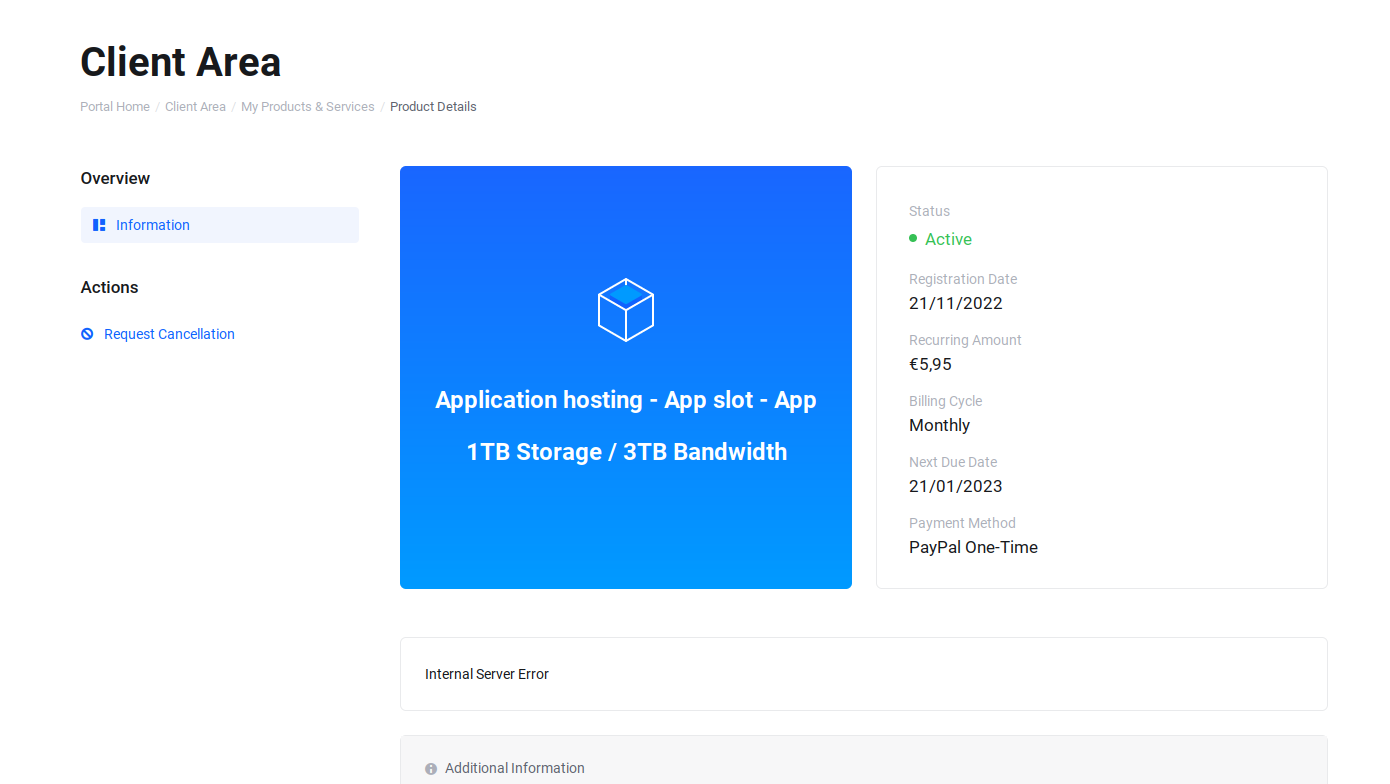Screen dimensions: 1390x784
Task: Click the Payment Method label
Action: (962, 523)
